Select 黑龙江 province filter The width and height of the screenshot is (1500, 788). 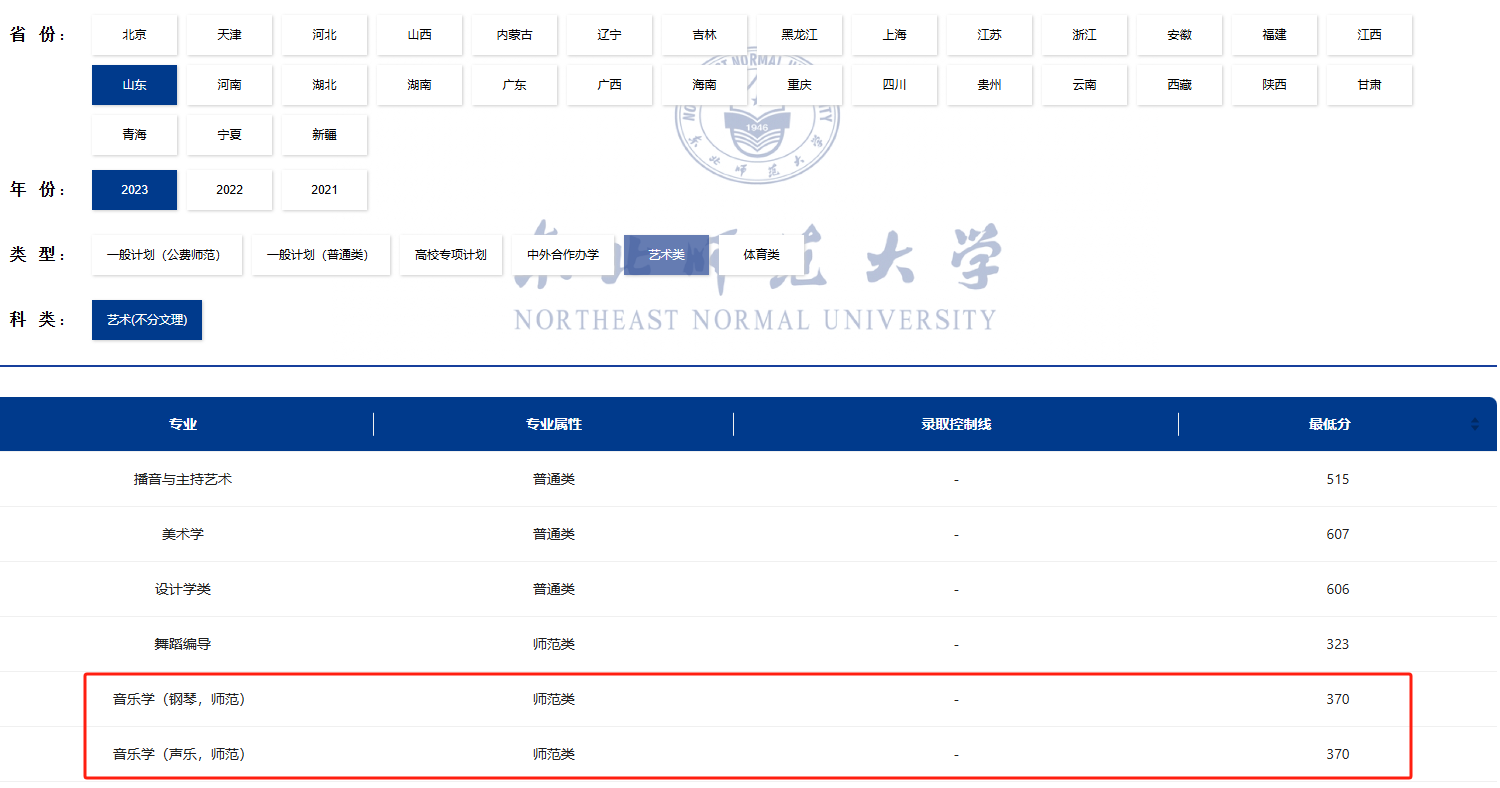799,35
